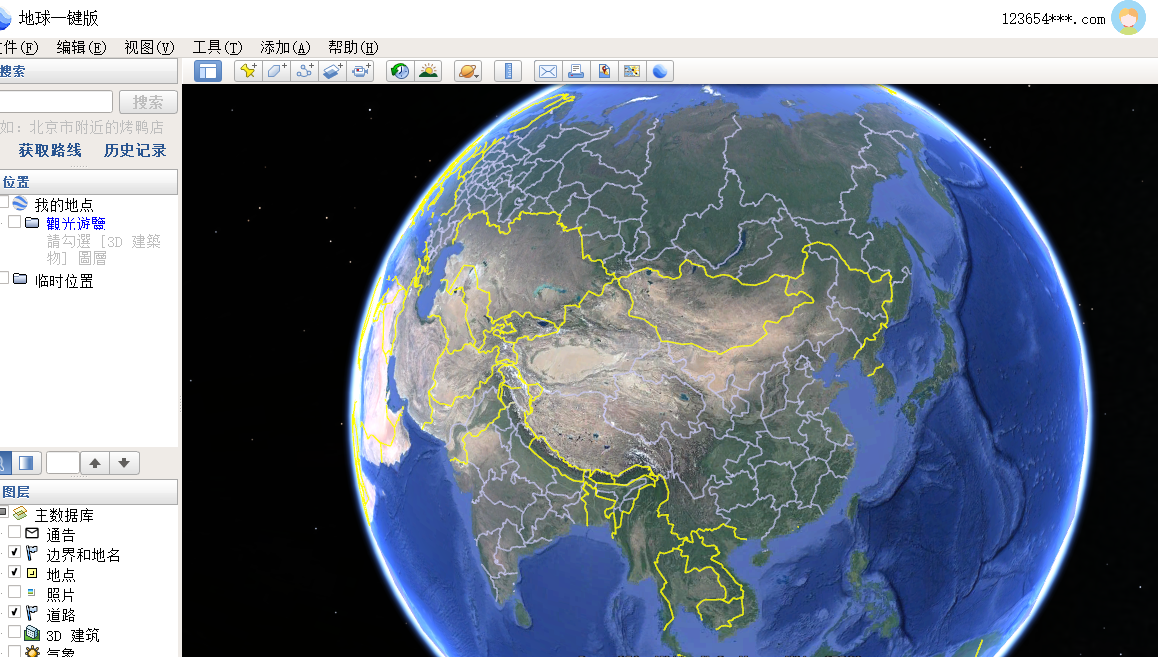This screenshot has width=1158, height=657.
Task: Click the user avatar at top right
Action: [1128, 18]
